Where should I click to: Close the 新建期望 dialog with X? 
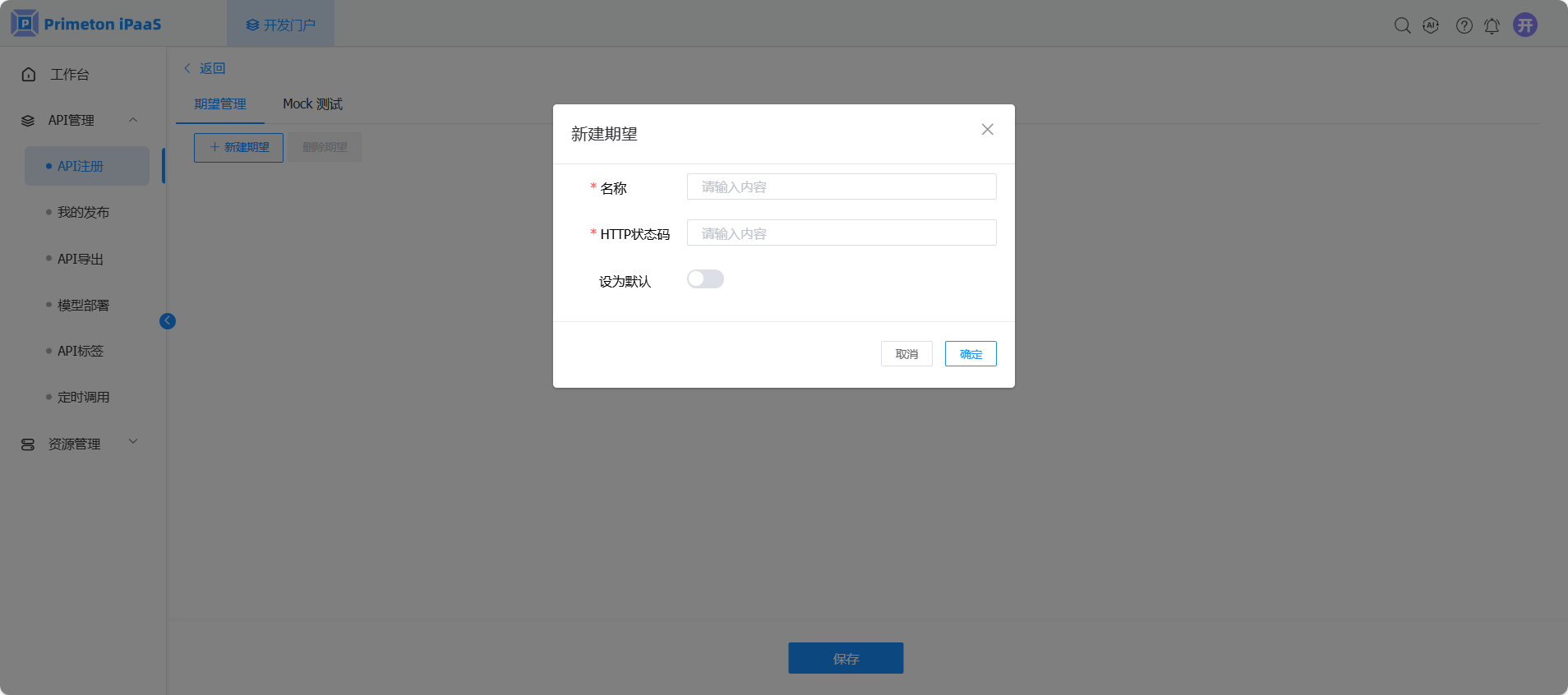(x=987, y=130)
